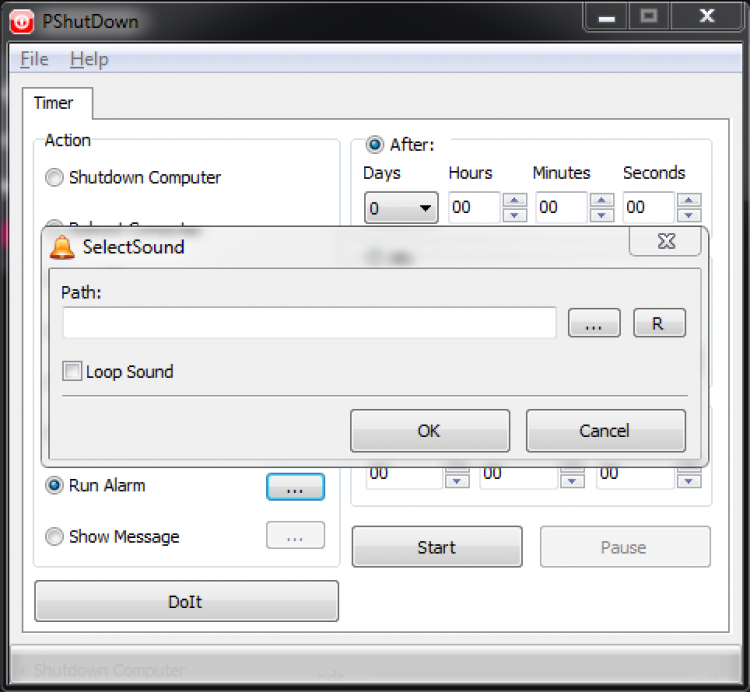Decrease the Minutes spinner value
750x692 pixels.
(602, 215)
